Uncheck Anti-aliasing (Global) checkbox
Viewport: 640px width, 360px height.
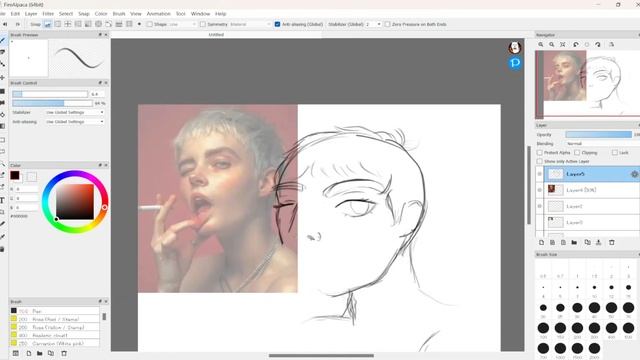click(x=278, y=24)
